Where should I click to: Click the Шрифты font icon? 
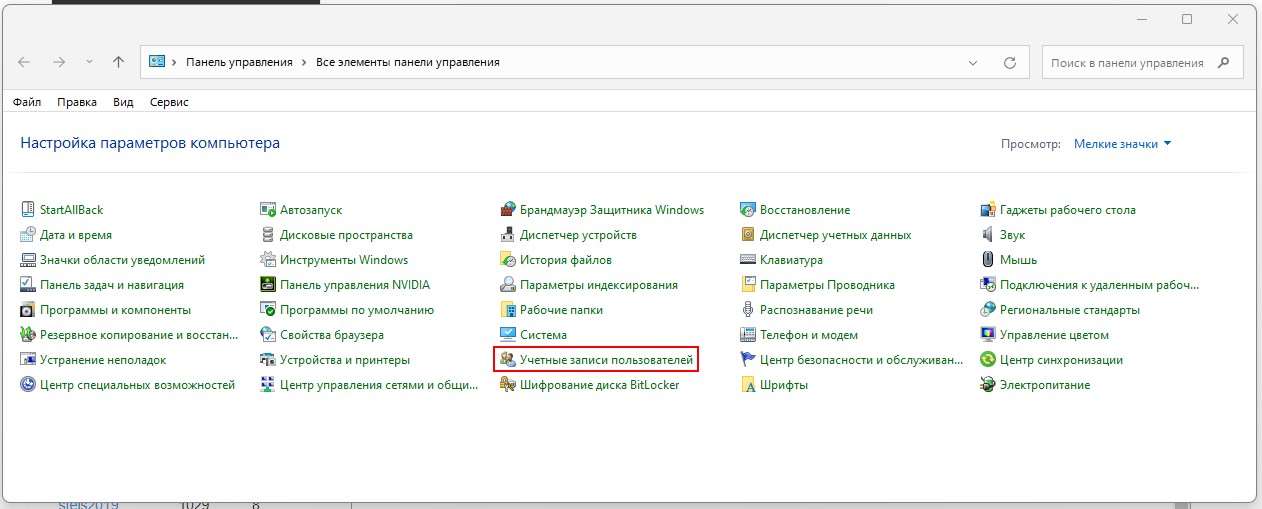pos(748,385)
